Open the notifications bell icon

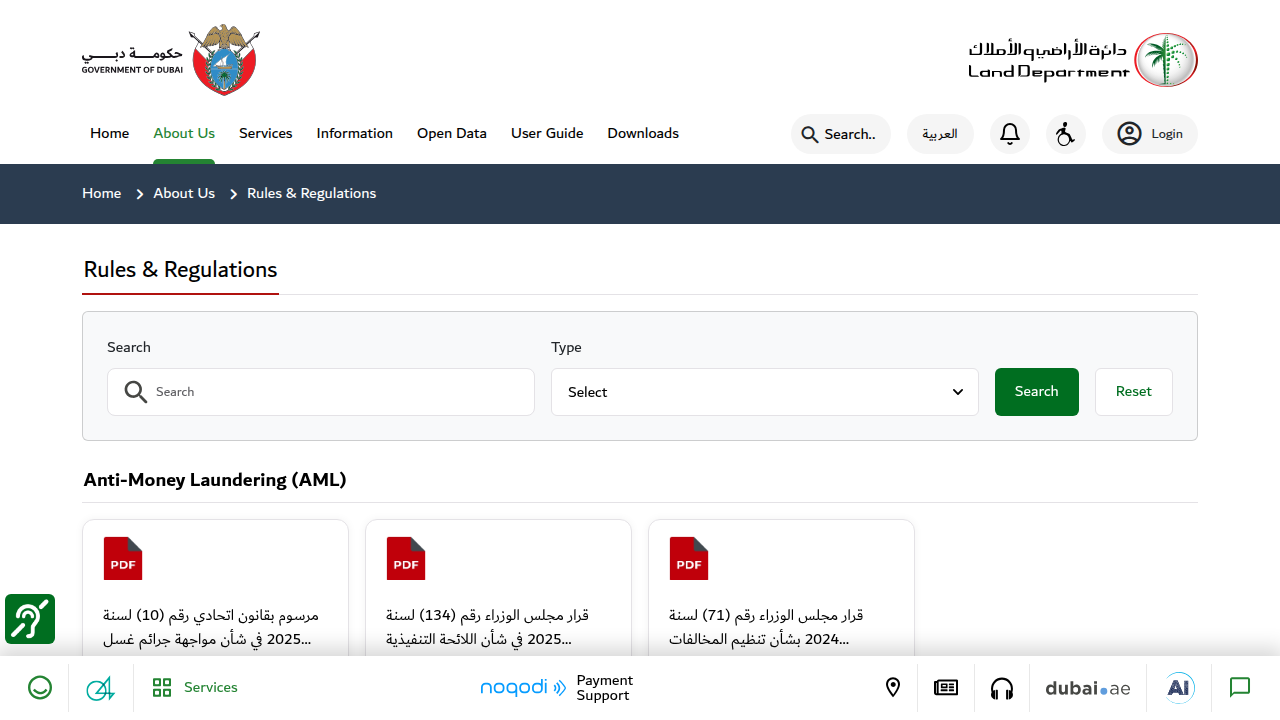(x=1010, y=134)
